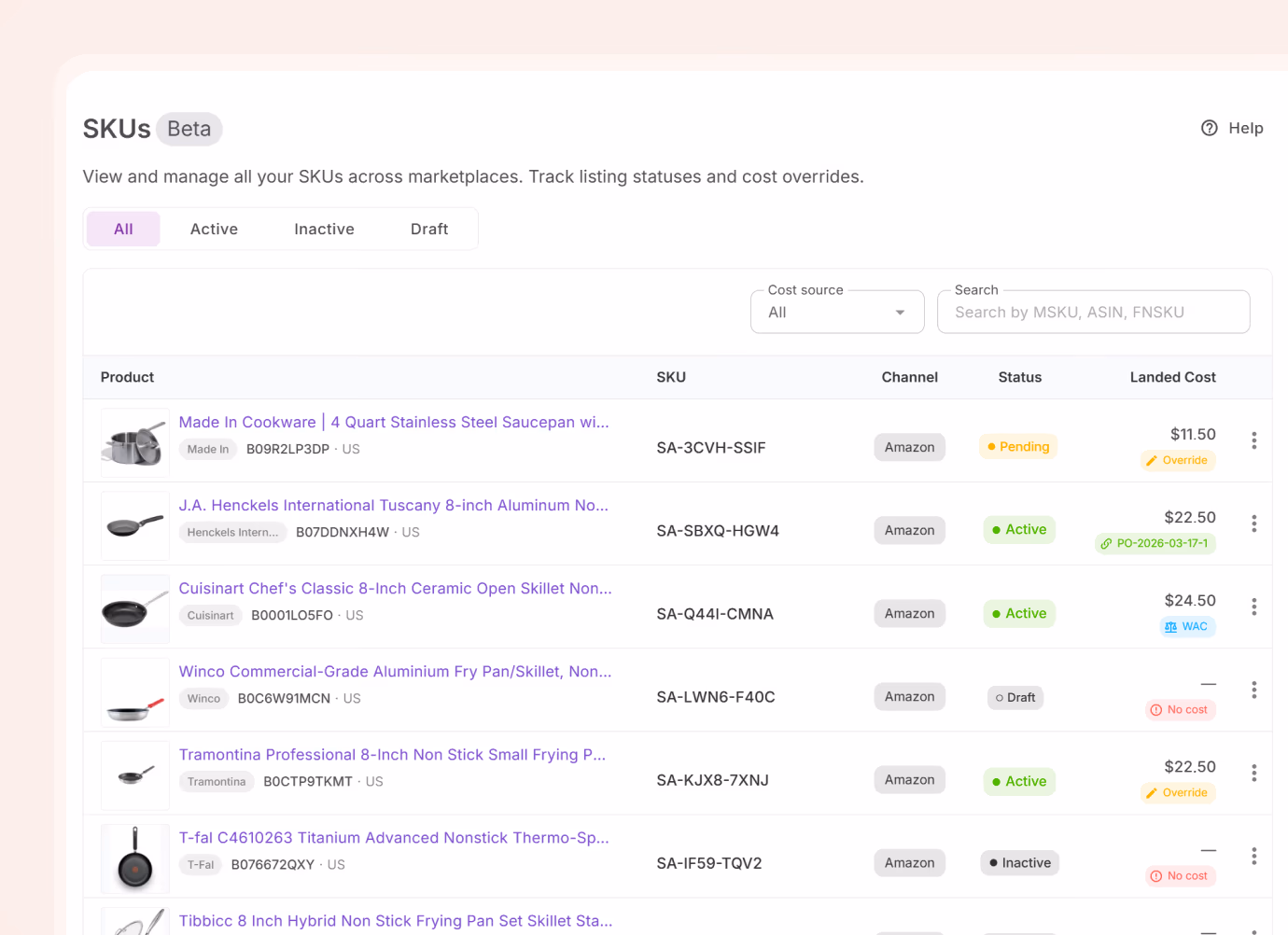Open the Made In Cookware saucepan link
The width and height of the screenshot is (1288, 935).
pyautogui.click(x=394, y=422)
